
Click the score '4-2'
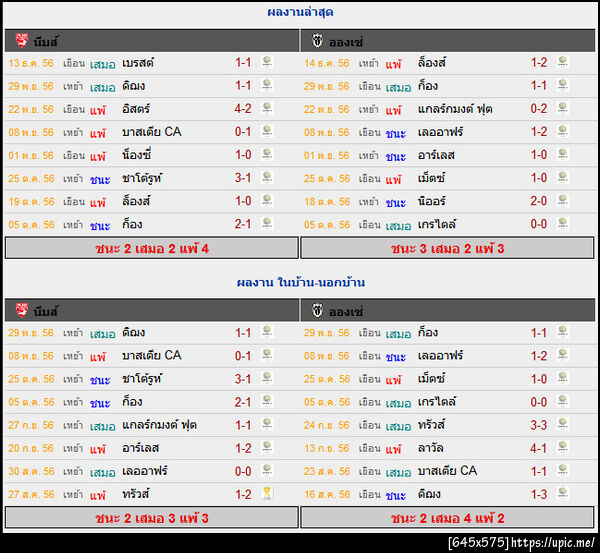pyautogui.click(x=243, y=109)
